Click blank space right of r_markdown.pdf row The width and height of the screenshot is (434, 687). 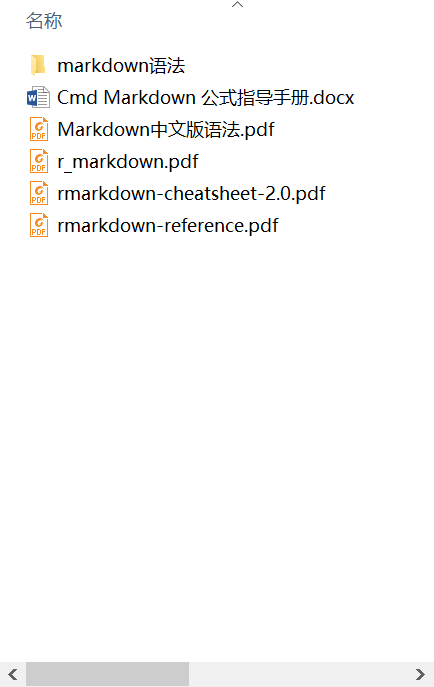[x=315, y=162]
